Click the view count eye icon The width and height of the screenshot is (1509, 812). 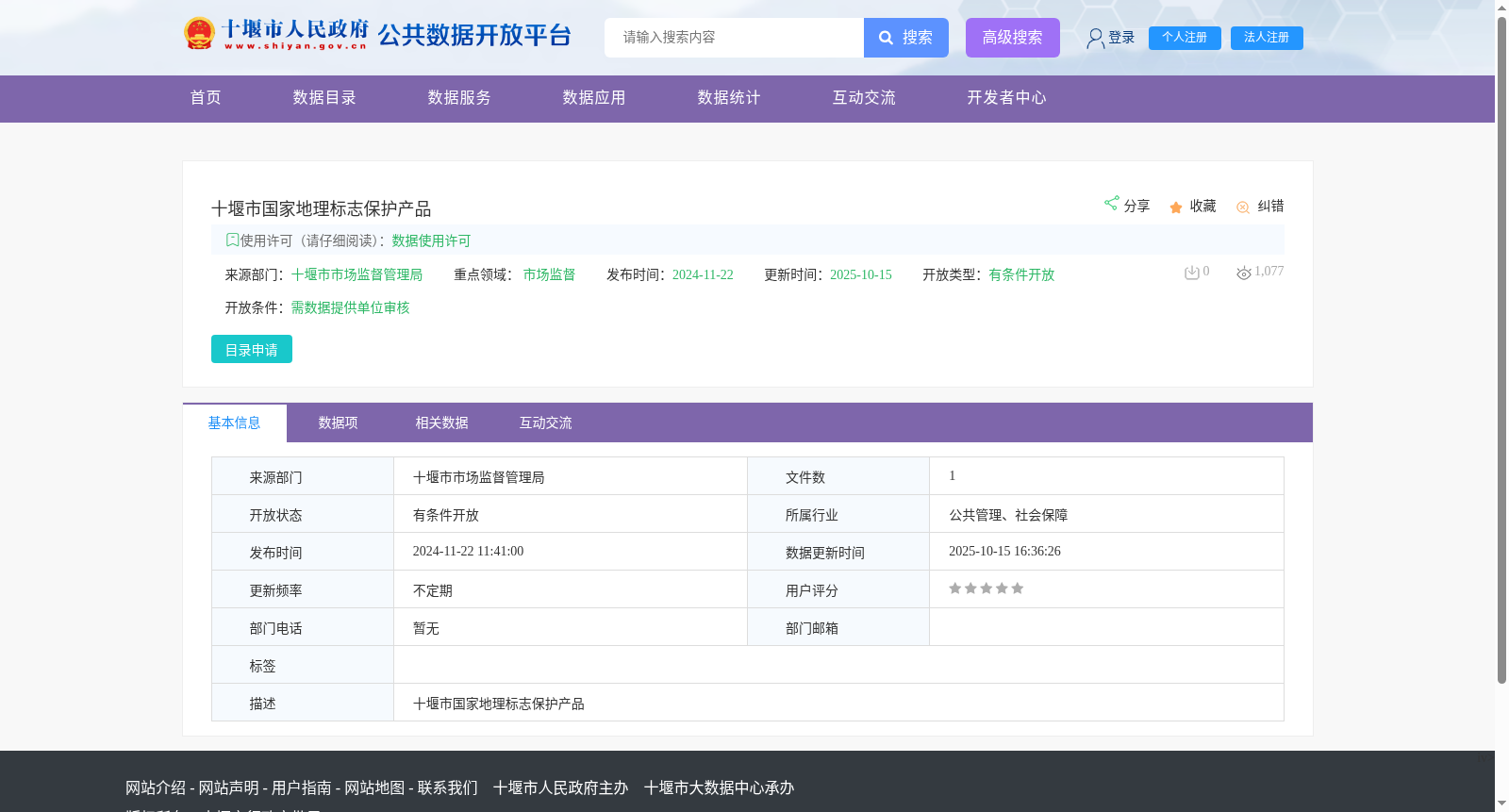coord(1244,273)
